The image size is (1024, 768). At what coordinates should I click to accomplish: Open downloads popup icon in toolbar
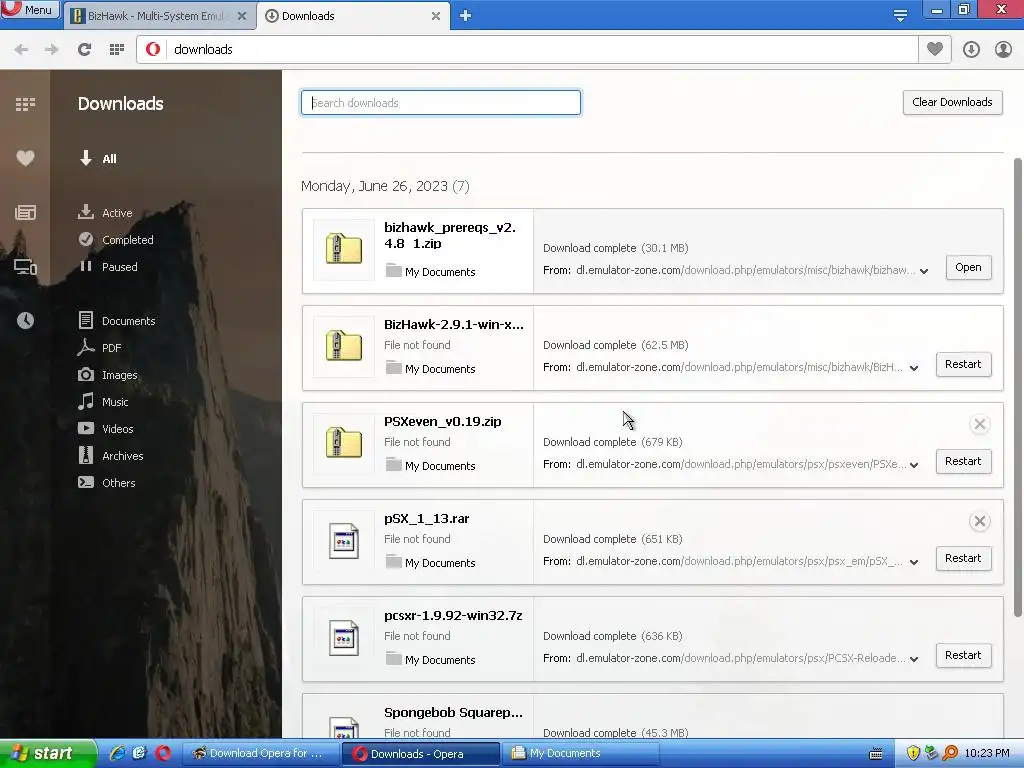click(971, 50)
